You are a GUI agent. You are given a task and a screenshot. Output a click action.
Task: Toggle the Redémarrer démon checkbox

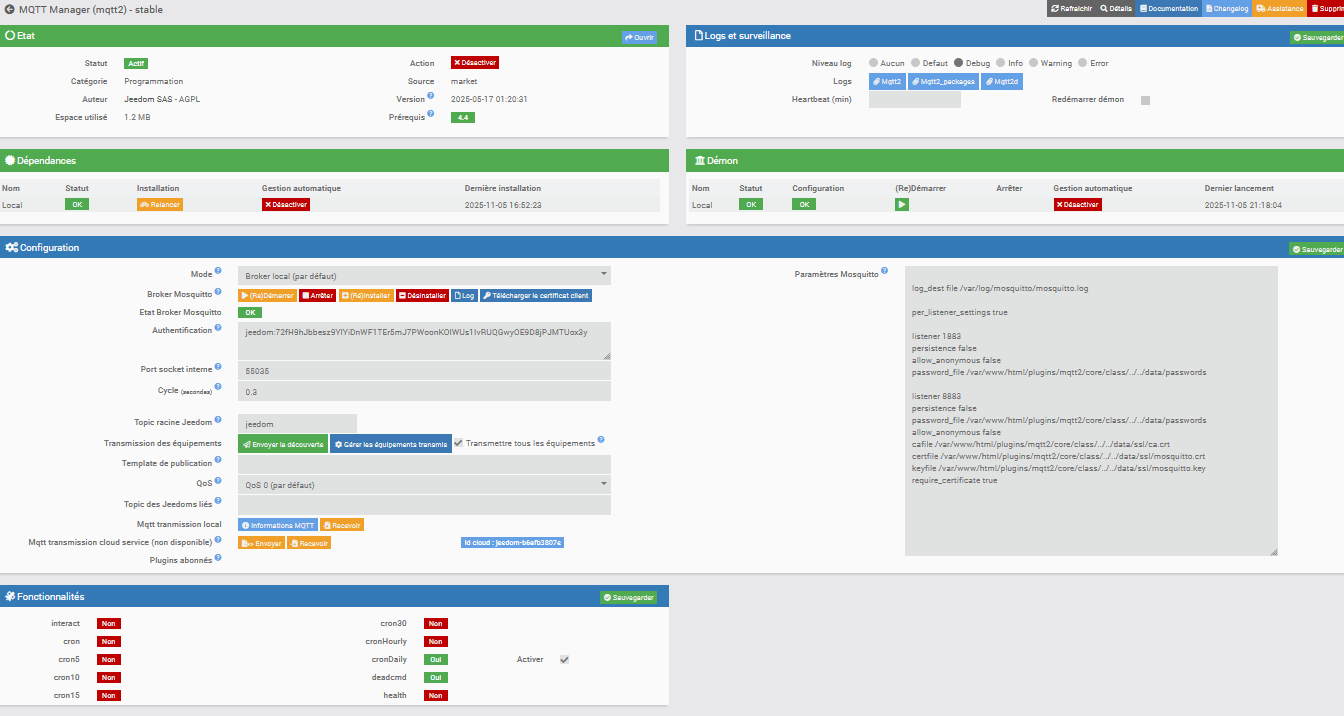pyautogui.click(x=1145, y=100)
